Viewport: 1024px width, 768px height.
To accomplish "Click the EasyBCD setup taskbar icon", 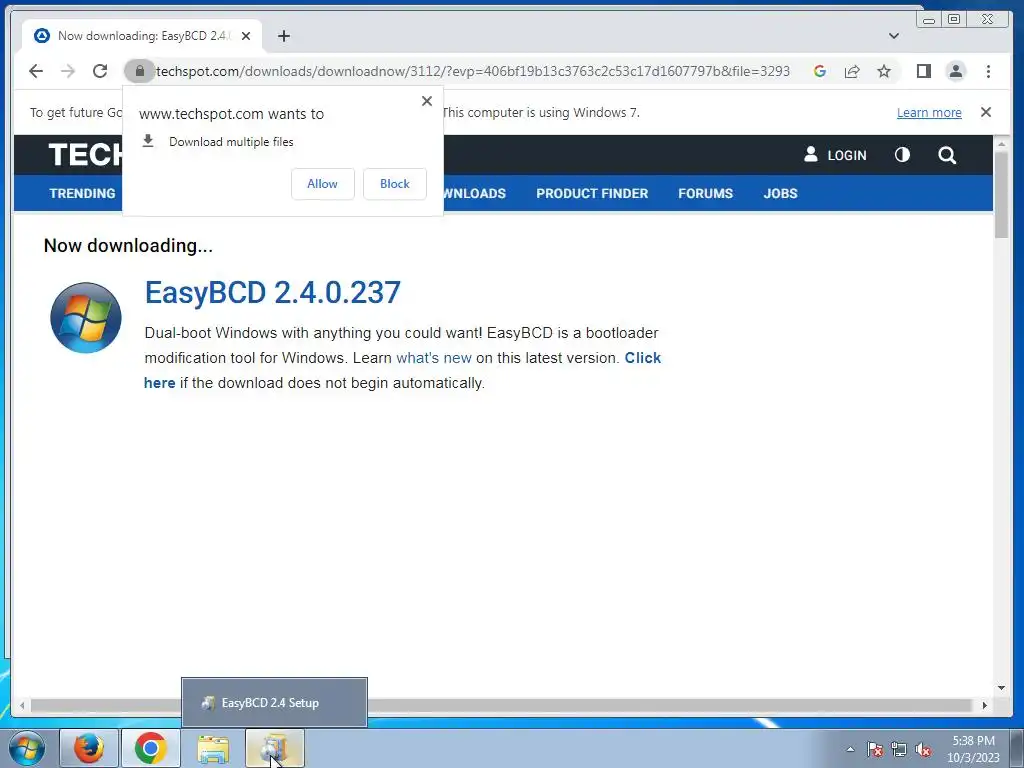I will coord(275,748).
